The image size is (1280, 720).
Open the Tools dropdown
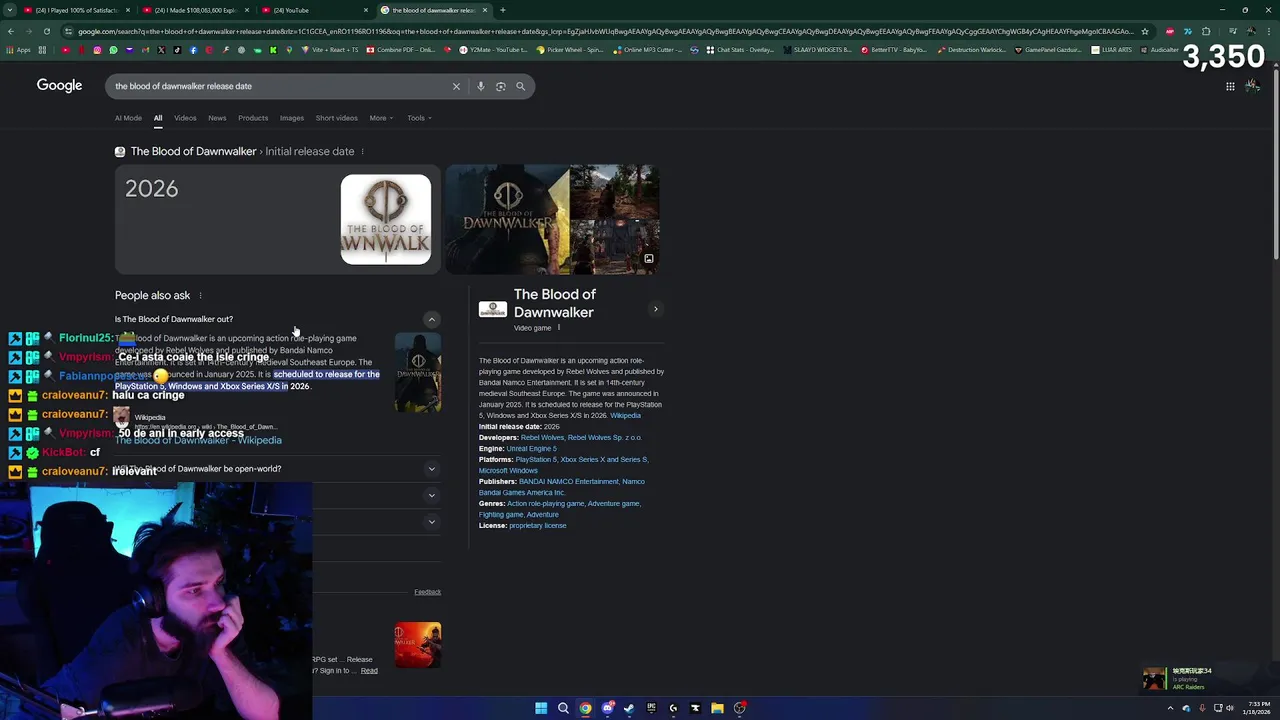click(x=419, y=118)
